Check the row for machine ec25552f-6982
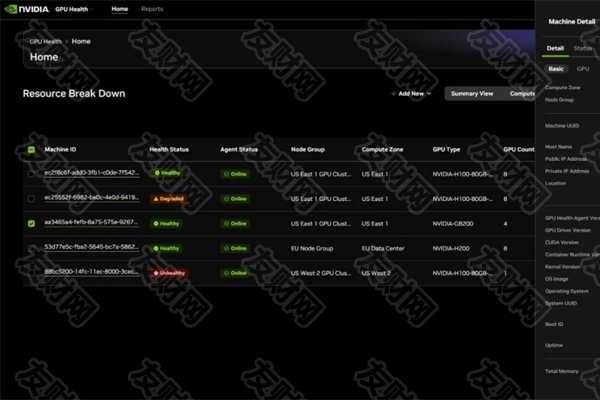Screen dimensions: 600x400 click(31, 199)
